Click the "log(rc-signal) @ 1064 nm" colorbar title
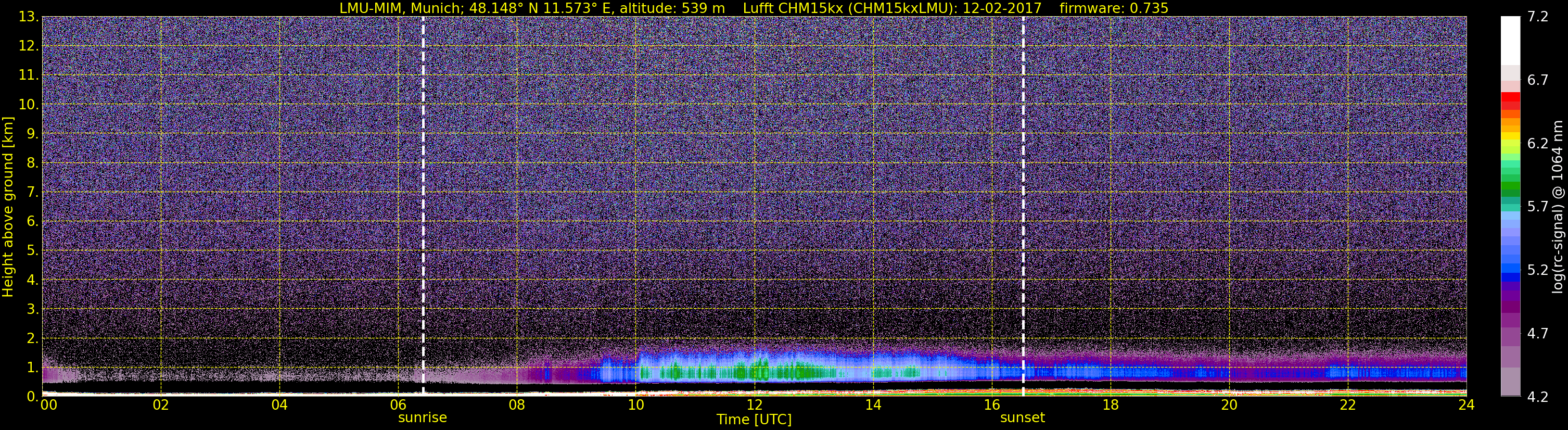Viewport: 1568px width, 430px height. point(1558,207)
